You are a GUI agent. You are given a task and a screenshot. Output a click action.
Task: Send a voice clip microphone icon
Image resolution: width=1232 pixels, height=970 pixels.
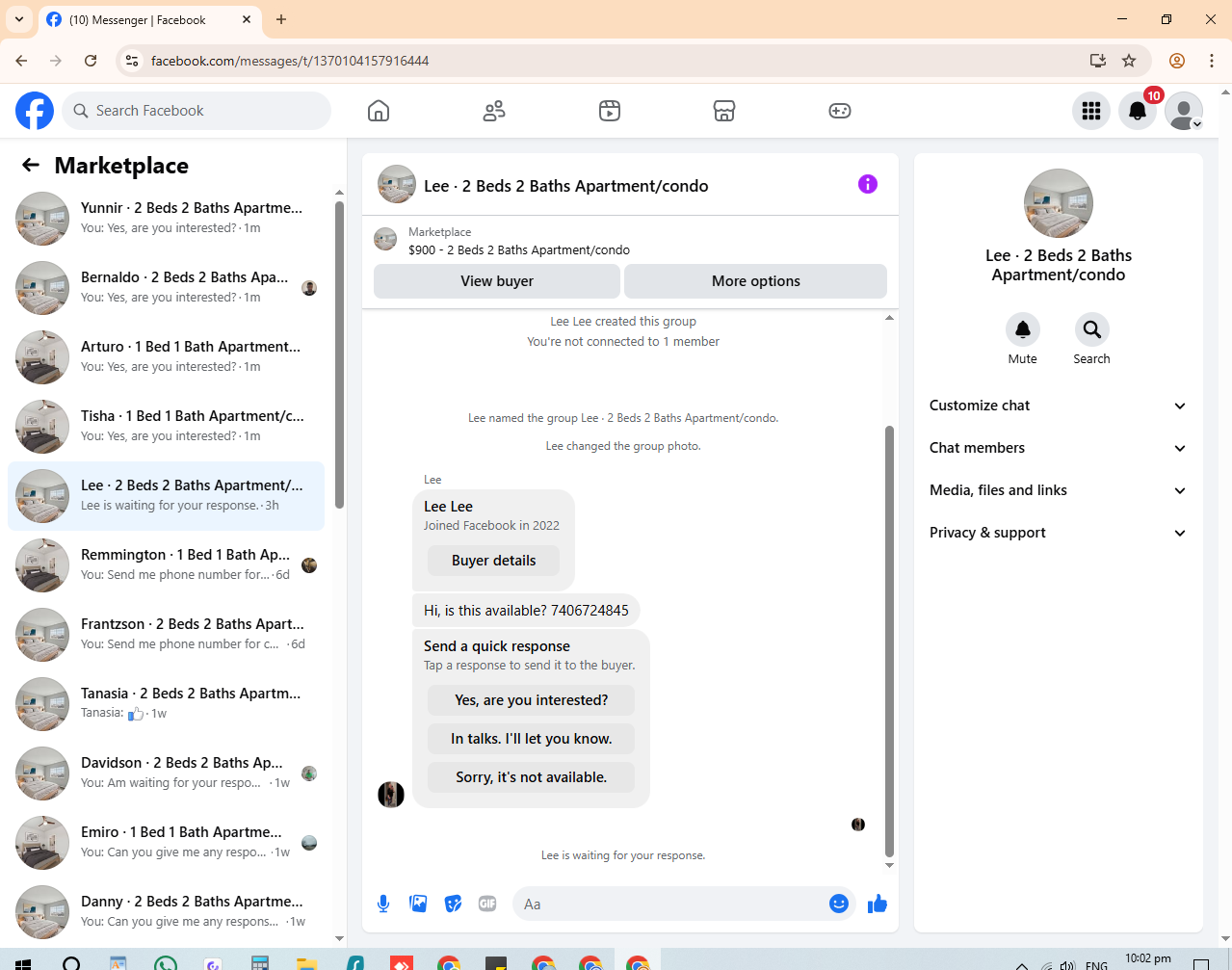[x=383, y=904]
